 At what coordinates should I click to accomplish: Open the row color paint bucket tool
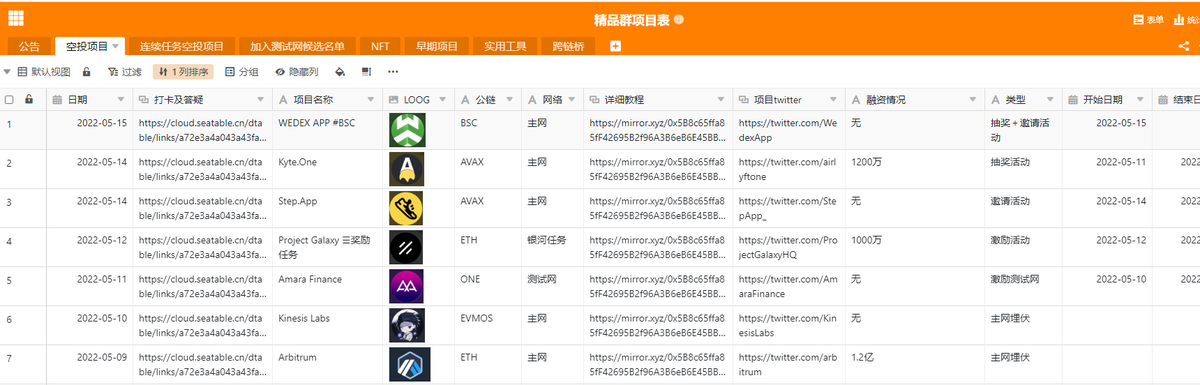tap(339, 72)
